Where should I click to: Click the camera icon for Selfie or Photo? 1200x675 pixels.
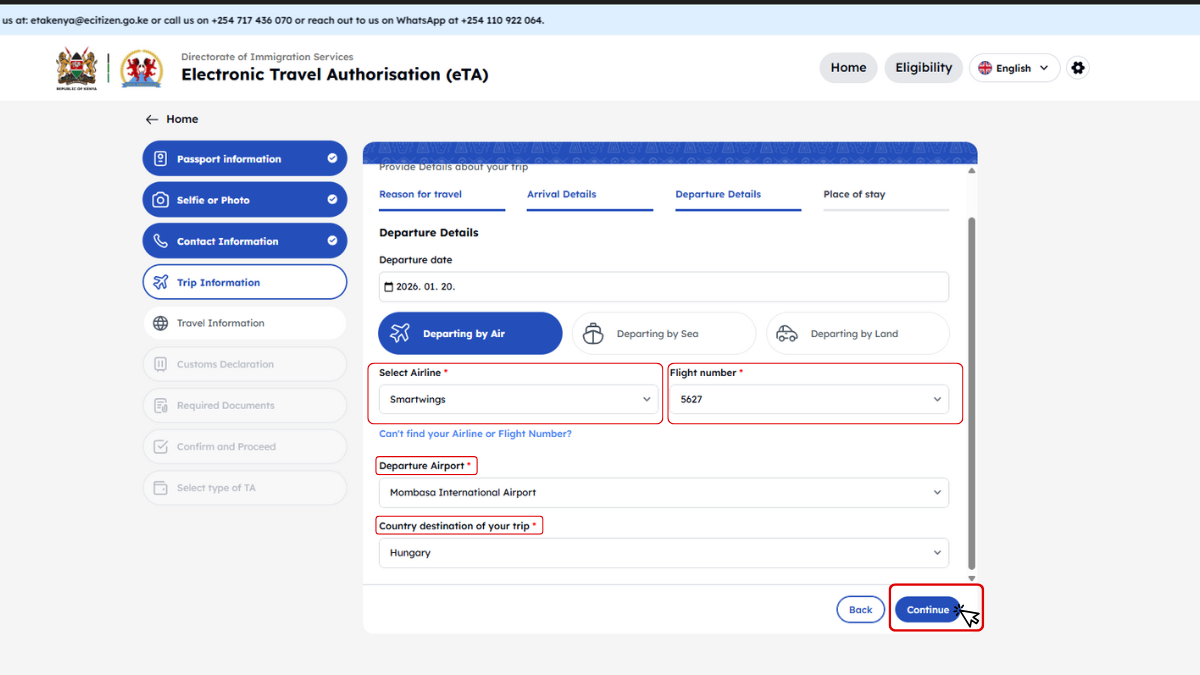pos(160,200)
